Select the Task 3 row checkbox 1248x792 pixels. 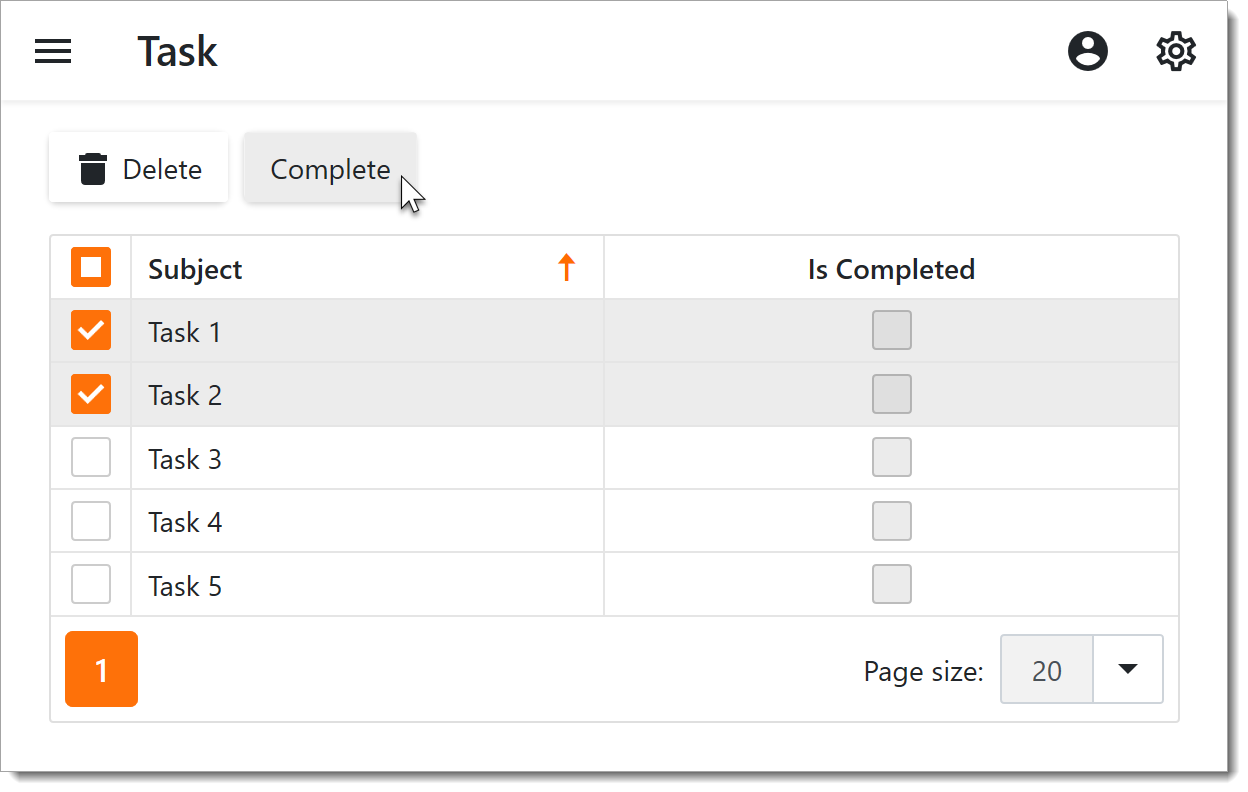point(91,458)
